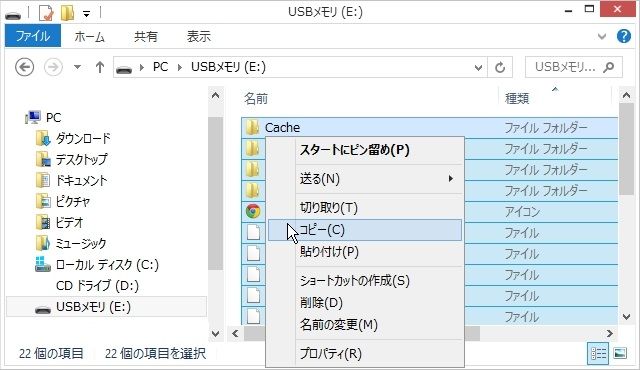
Task: Open the Customize Quick Access Toolbar dropdown
Action: pos(87,14)
